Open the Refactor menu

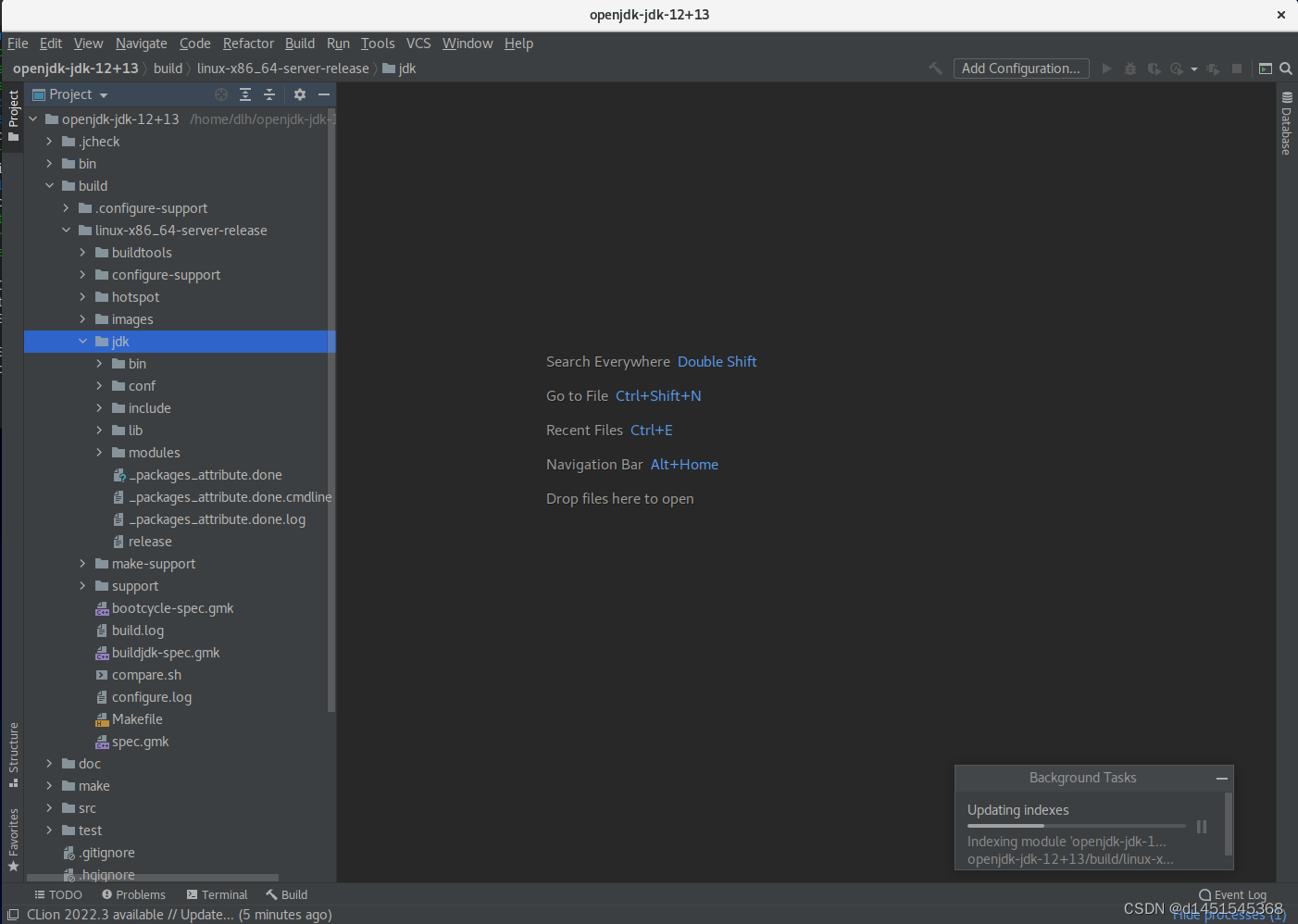click(248, 44)
